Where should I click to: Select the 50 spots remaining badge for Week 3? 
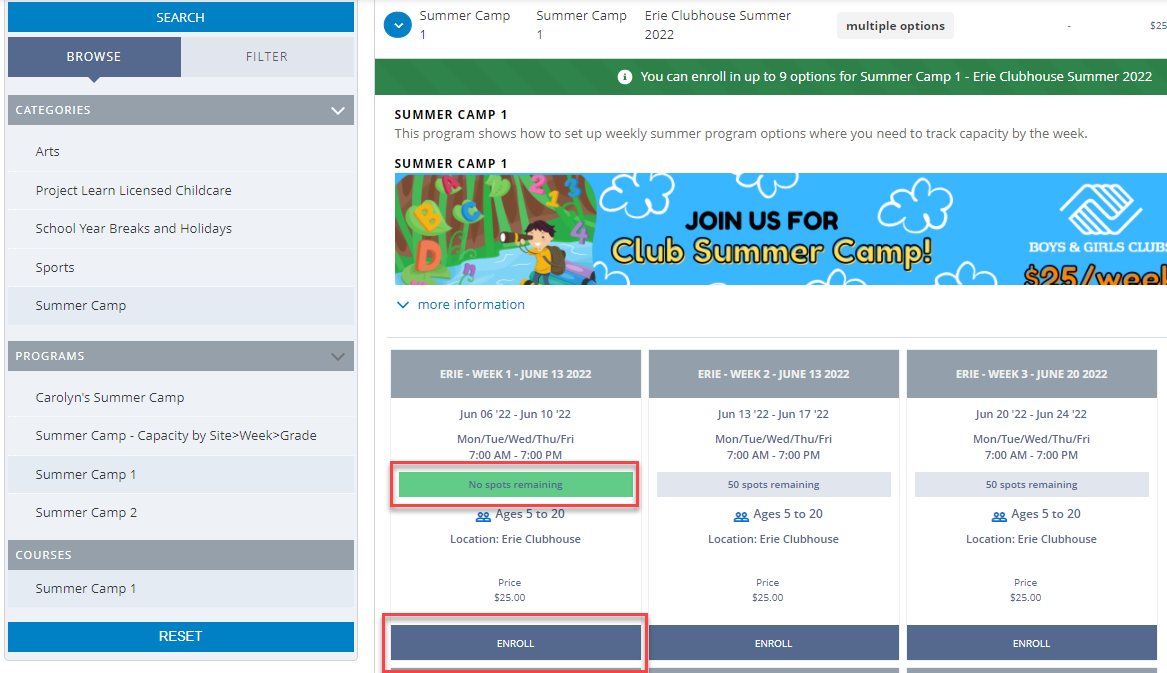(1031, 484)
